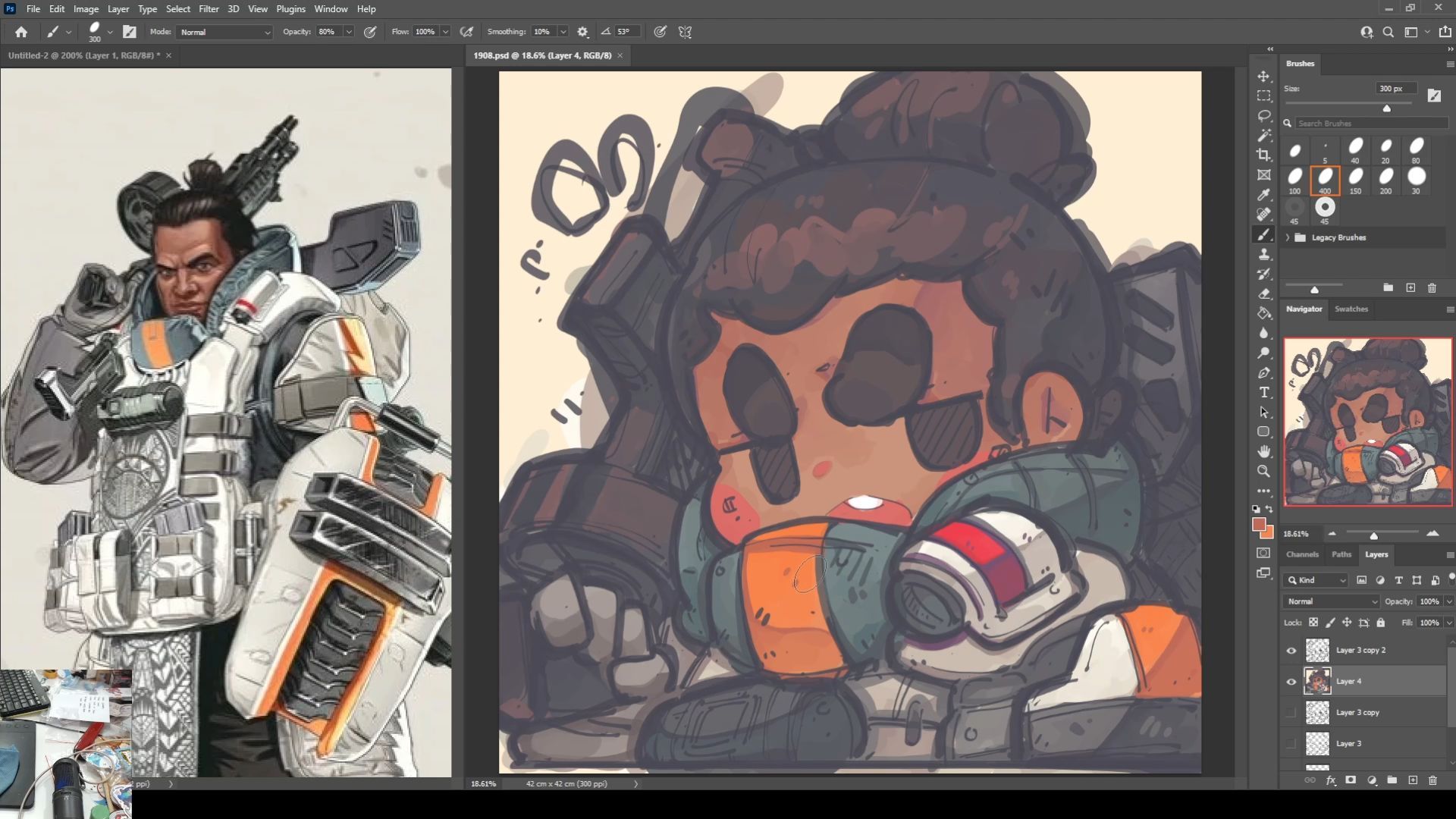
Task: Add a layer style (fx)
Action: pos(1330,780)
